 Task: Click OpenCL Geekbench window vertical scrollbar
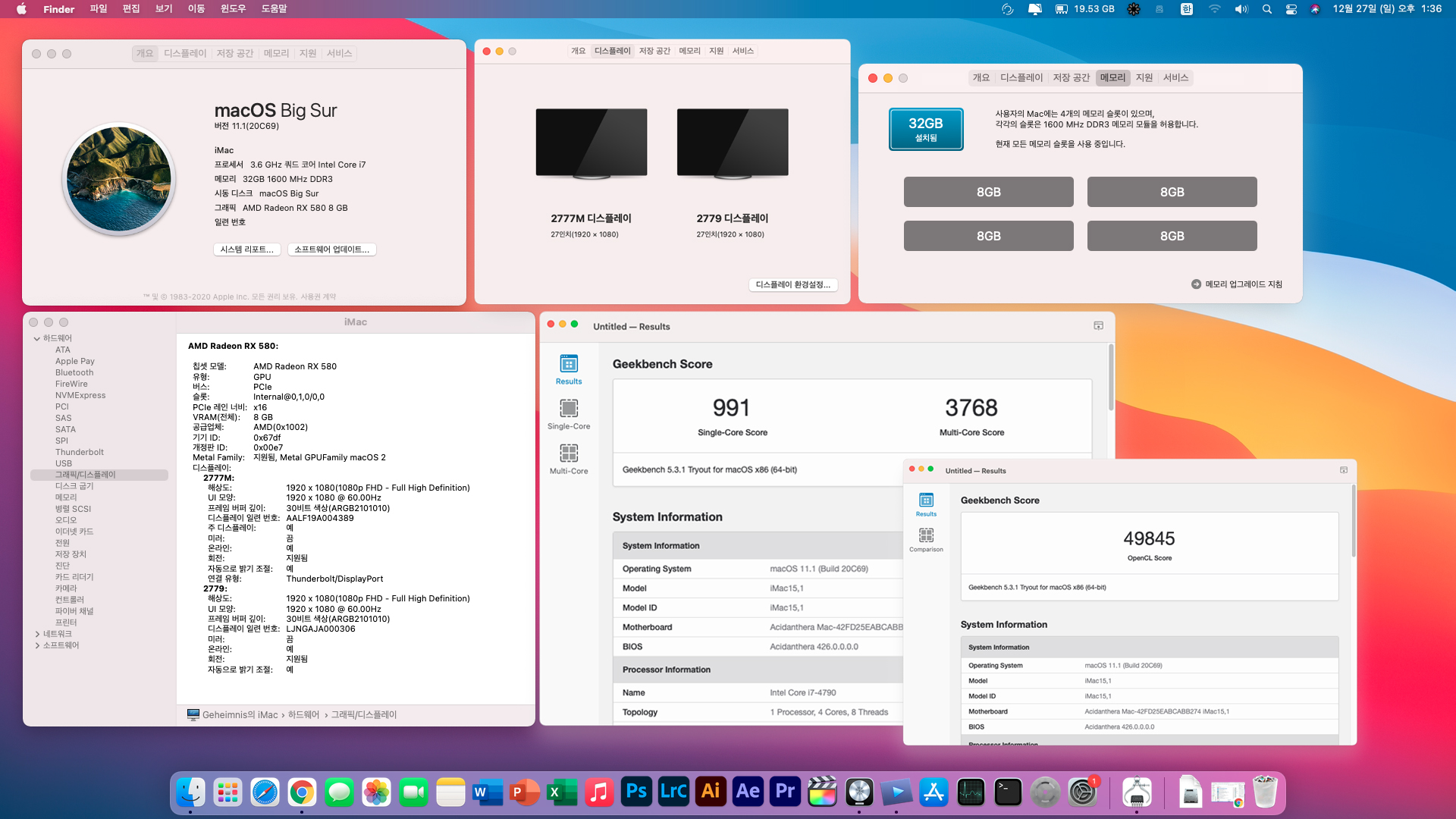point(1354,522)
